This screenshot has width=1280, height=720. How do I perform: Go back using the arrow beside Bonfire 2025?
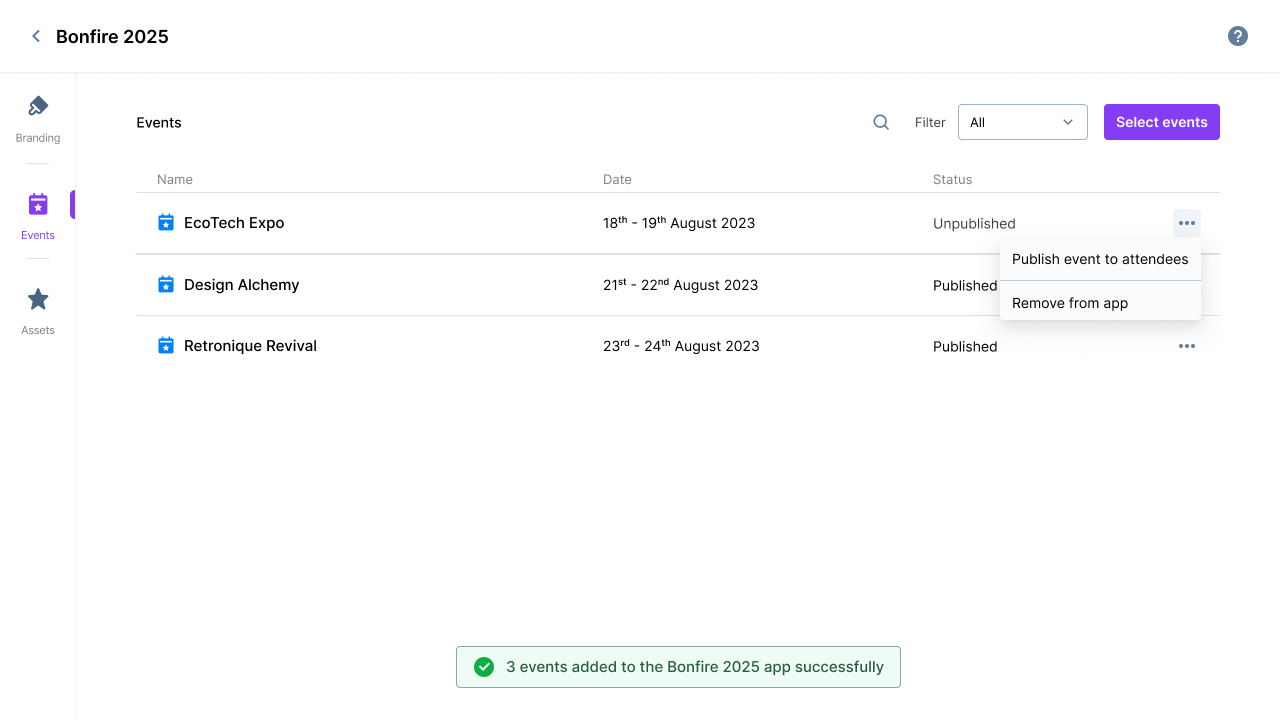pos(36,36)
